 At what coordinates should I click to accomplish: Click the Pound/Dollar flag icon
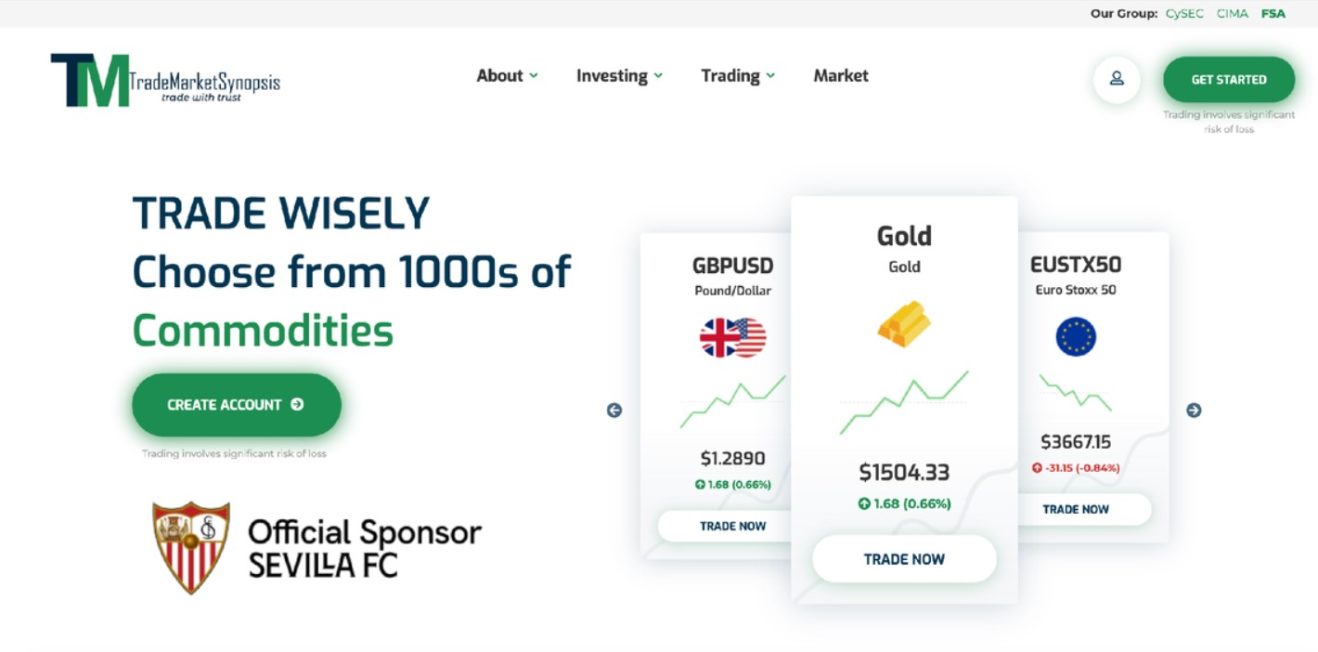point(731,337)
